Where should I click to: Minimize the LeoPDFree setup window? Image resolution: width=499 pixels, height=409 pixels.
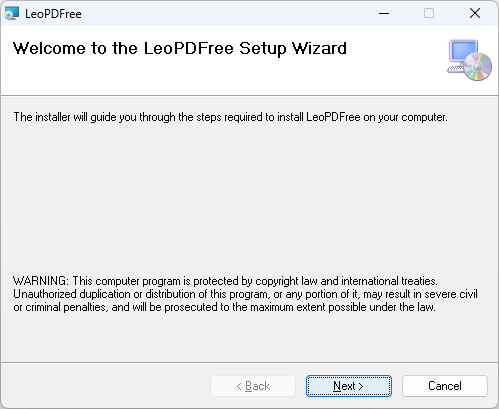tap(384, 13)
